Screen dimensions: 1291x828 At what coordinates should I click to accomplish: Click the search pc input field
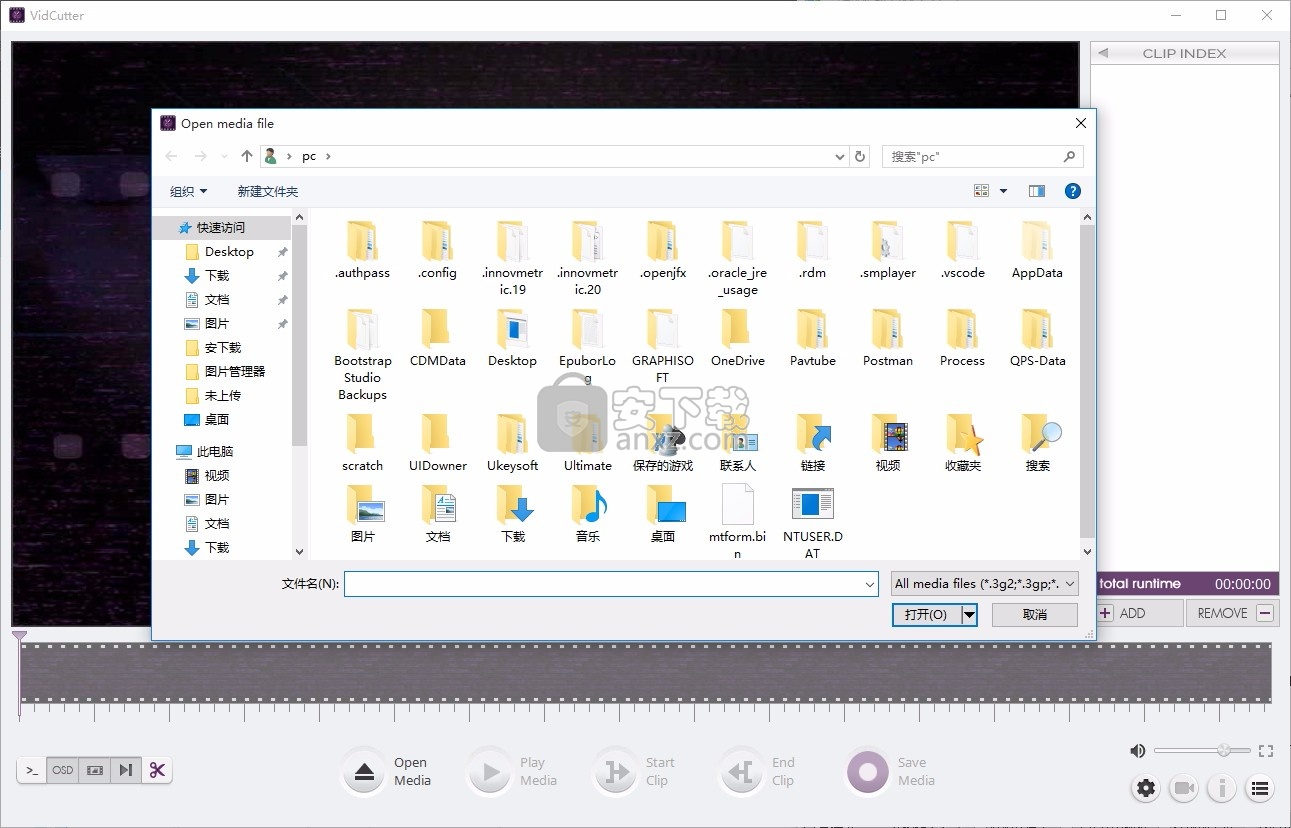[x=982, y=156]
